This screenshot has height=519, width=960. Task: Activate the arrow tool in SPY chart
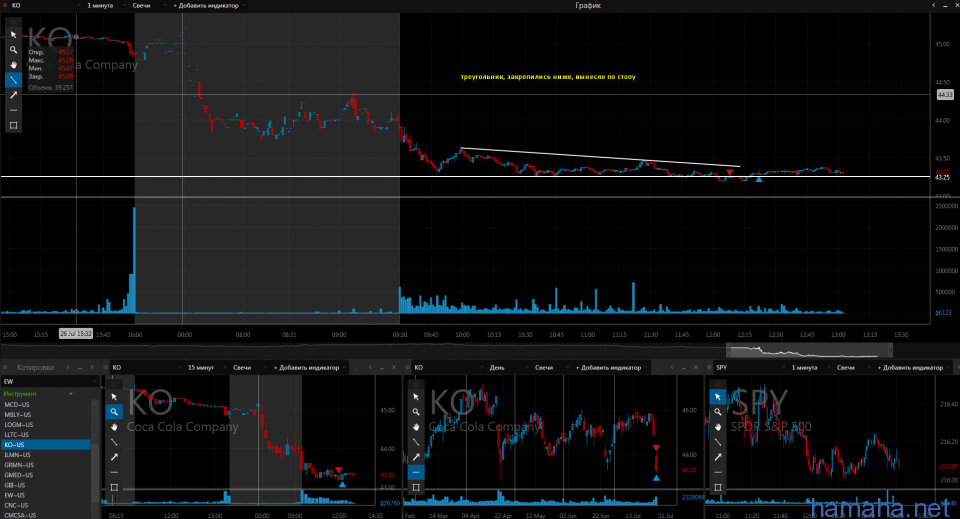pyautogui.click(x=718, y=457)
